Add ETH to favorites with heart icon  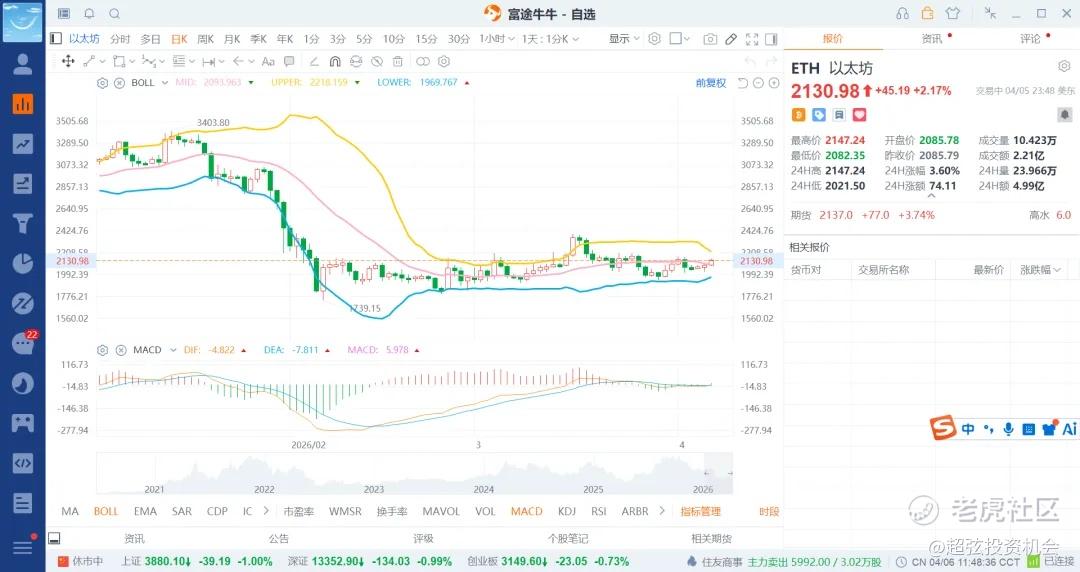[x=858, y=115]
